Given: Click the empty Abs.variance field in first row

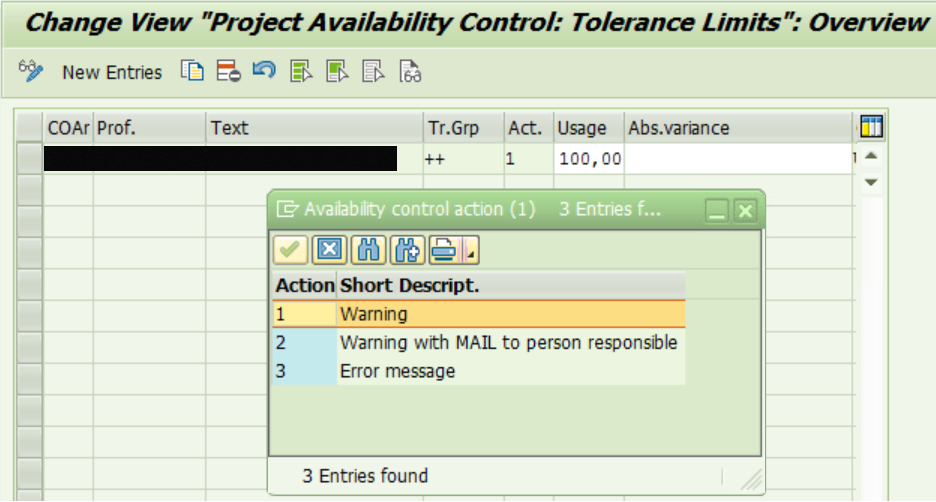Looking at the screenshot, I should [x=738, y=159].
